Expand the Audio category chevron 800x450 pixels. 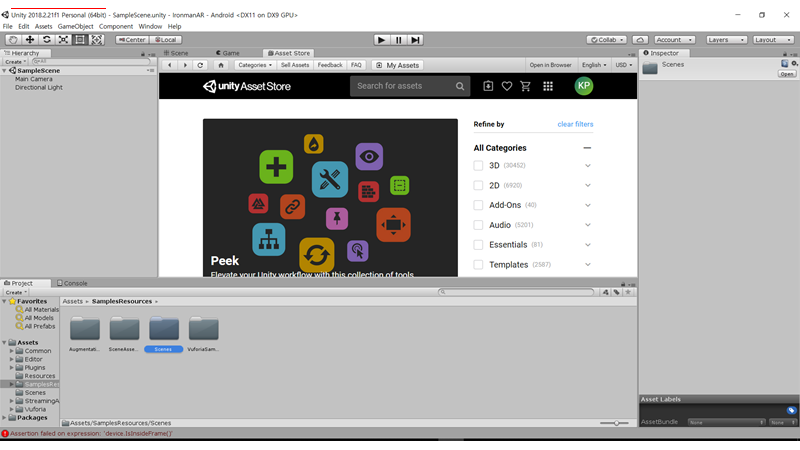(588, 225)
